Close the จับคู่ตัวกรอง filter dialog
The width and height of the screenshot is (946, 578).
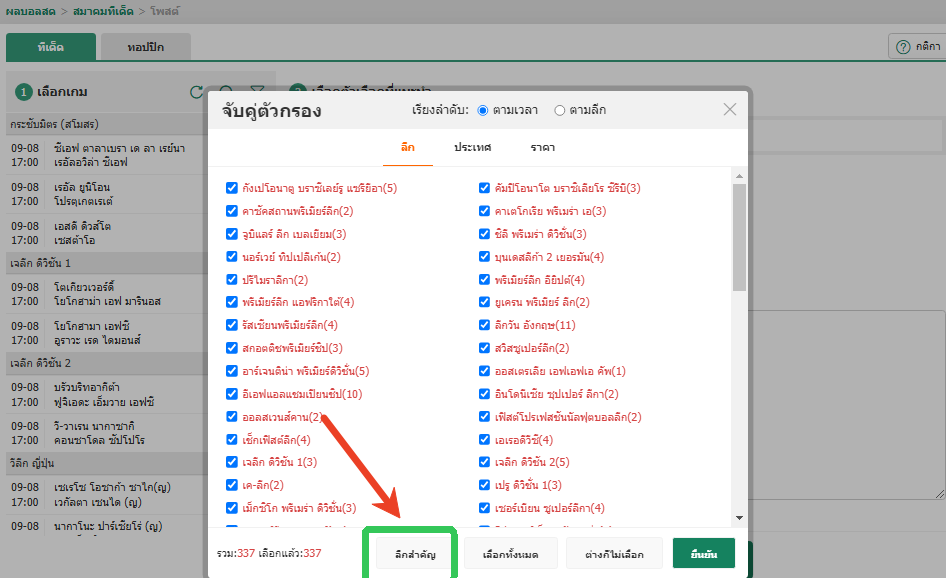pyautogui.click(x=729, y=109)
